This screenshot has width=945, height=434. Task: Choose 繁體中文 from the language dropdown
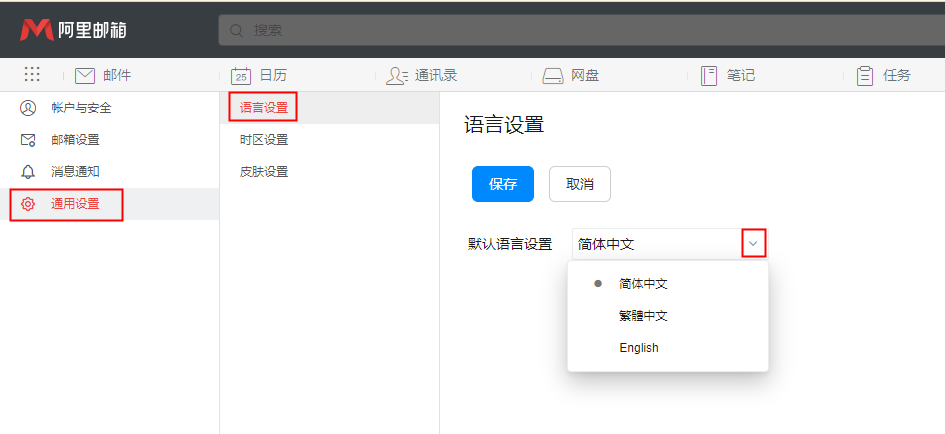[643, 316]
